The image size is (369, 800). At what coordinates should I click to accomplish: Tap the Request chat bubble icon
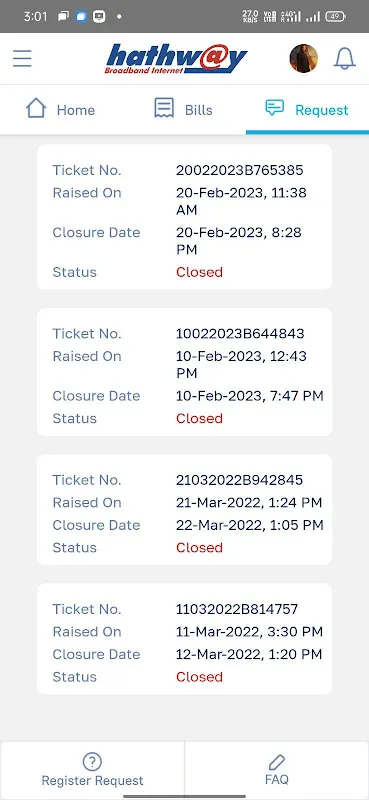pyautogui.click(x=275, y=108)
